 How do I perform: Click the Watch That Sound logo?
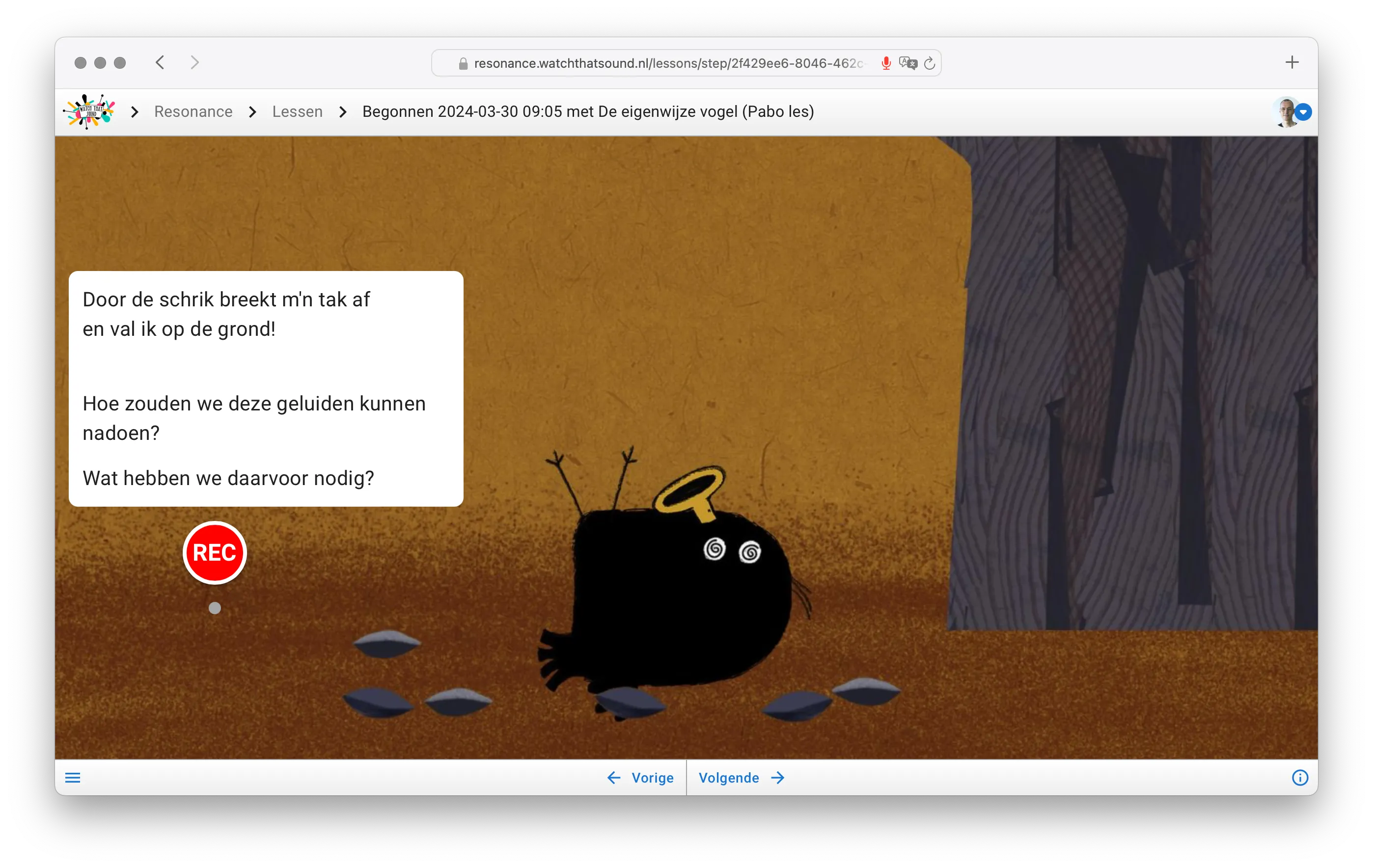[89, 112]
